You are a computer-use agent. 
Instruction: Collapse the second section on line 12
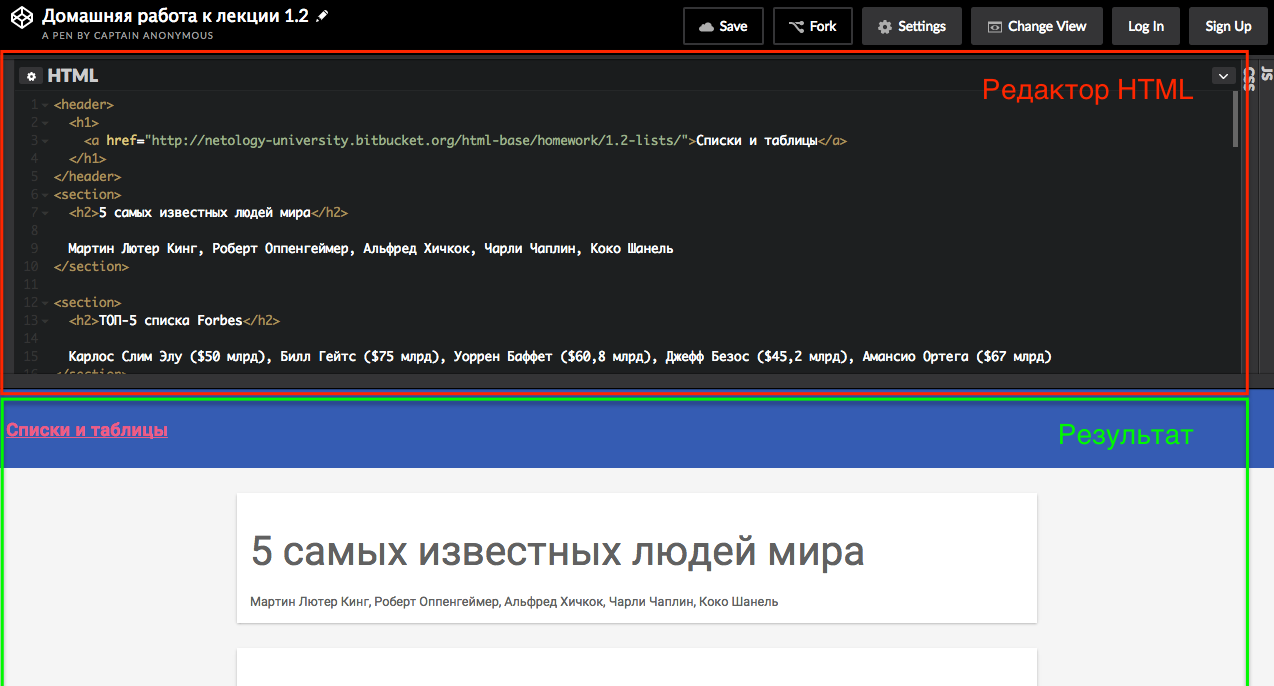coord(45,303)
